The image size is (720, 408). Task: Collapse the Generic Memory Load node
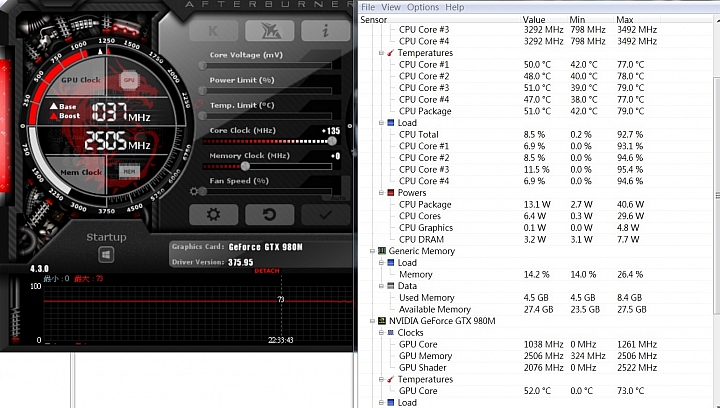[381, 263]
